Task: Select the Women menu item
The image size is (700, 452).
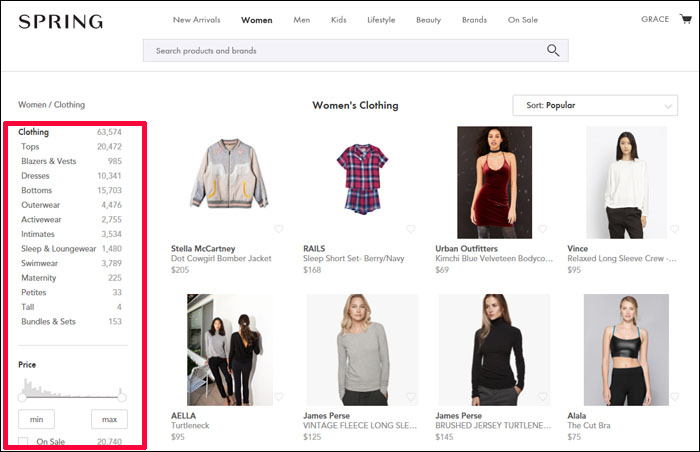Action: coord(257,20)
